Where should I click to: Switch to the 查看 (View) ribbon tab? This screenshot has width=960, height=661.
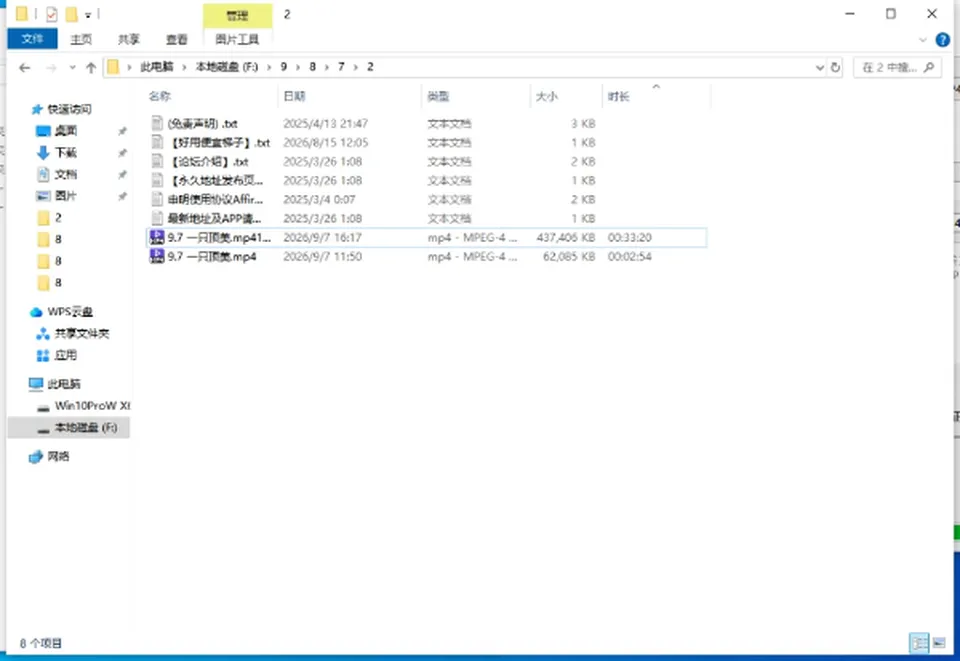coord(176,40)
